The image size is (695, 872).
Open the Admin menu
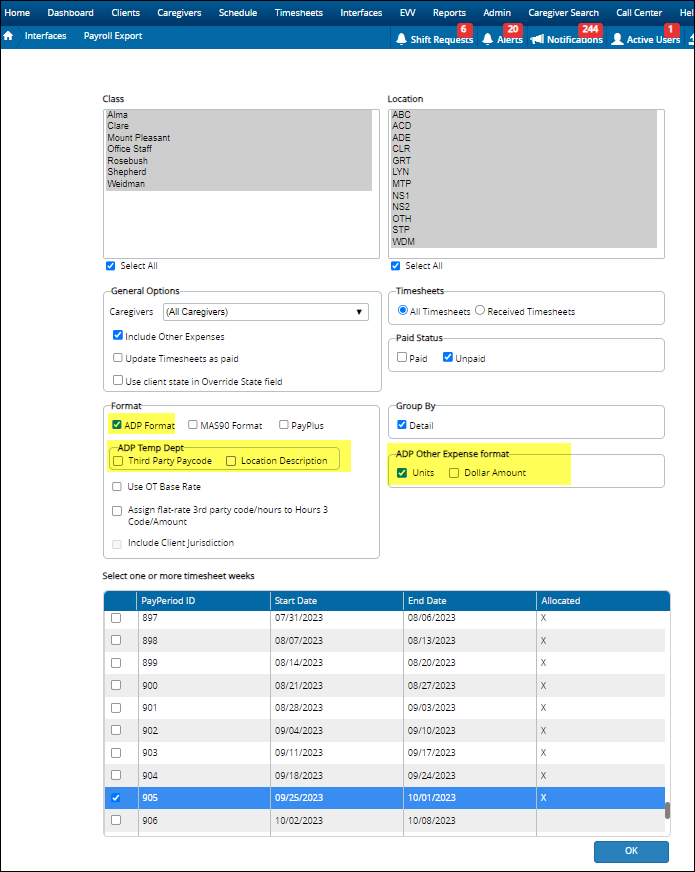[497, 12]
